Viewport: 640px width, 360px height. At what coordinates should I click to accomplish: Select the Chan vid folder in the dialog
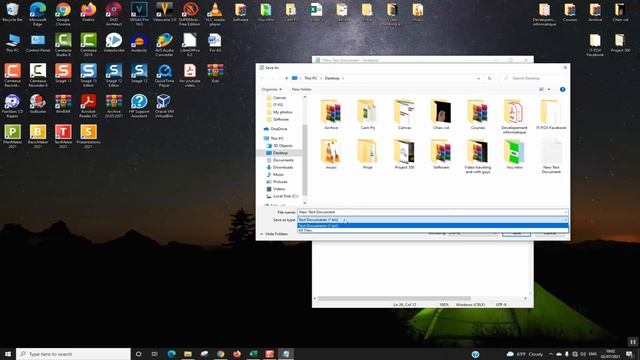tap(441, 115)
